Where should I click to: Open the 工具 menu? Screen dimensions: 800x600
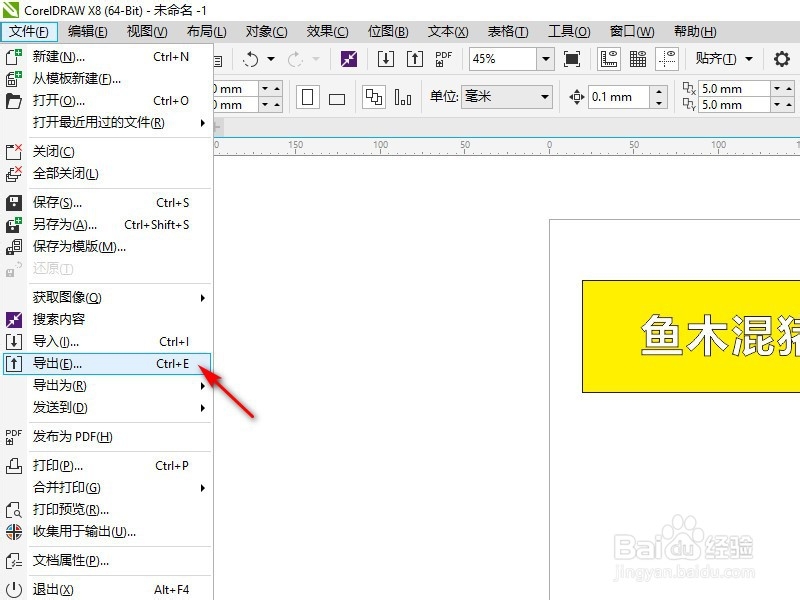tap(569, 32)
